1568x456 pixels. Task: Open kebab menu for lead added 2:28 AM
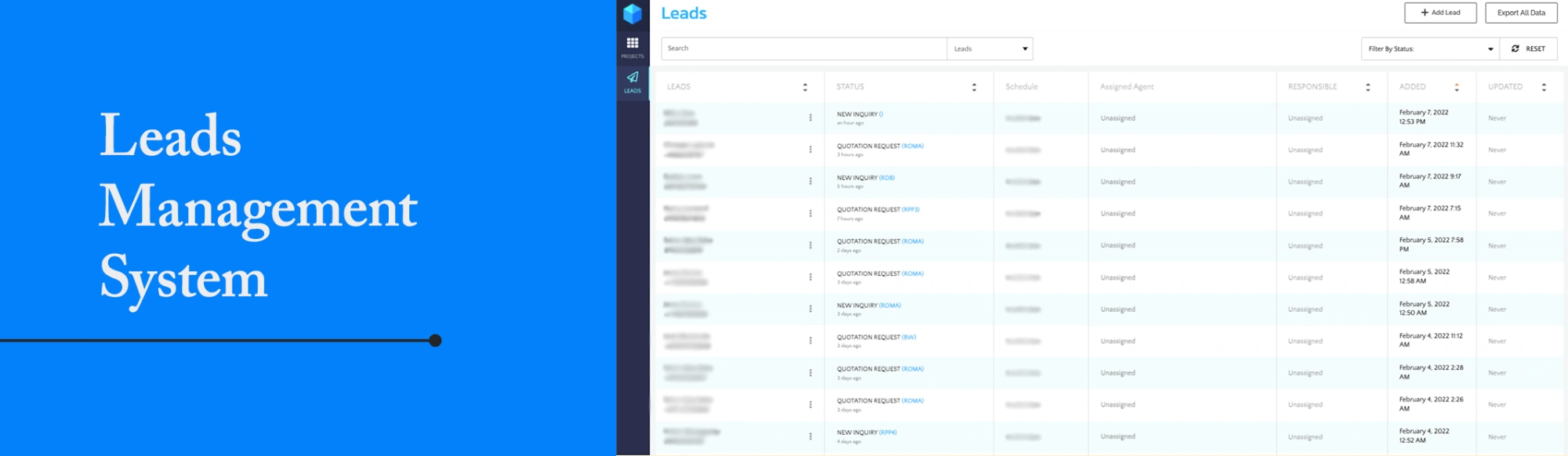click(811, 373)
